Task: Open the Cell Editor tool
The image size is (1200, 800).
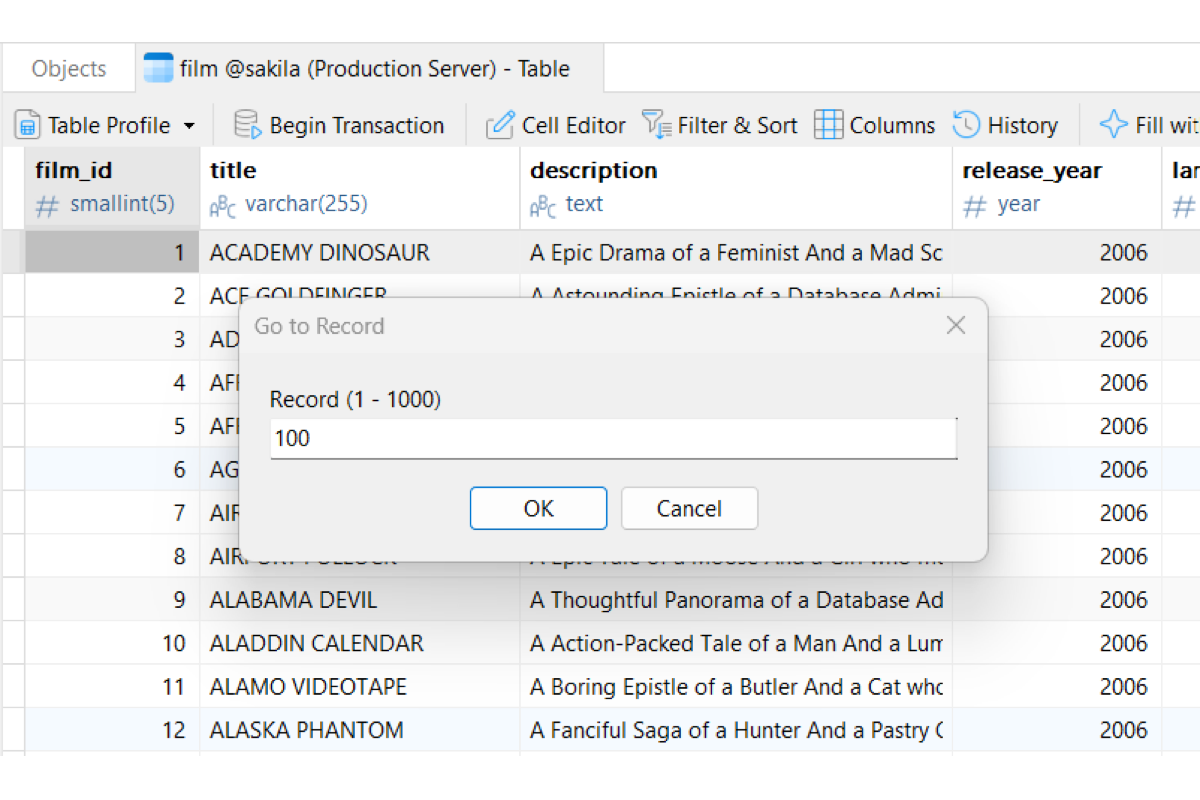Action: [x=556, y=125]
